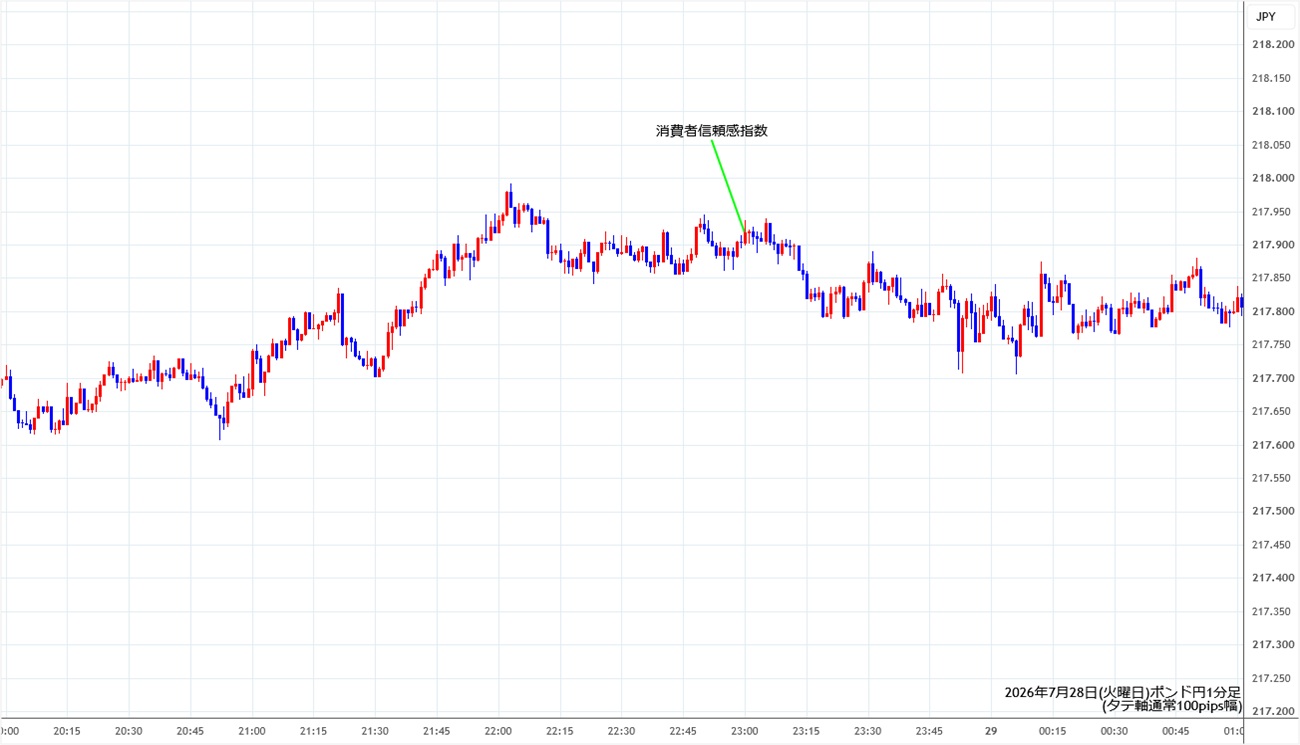Image resolution: width=1300 pixels, height=745 pixels.
Task: Select the 217.450 price axis label
Action: pyautogui.click(x=1270, y=545)
